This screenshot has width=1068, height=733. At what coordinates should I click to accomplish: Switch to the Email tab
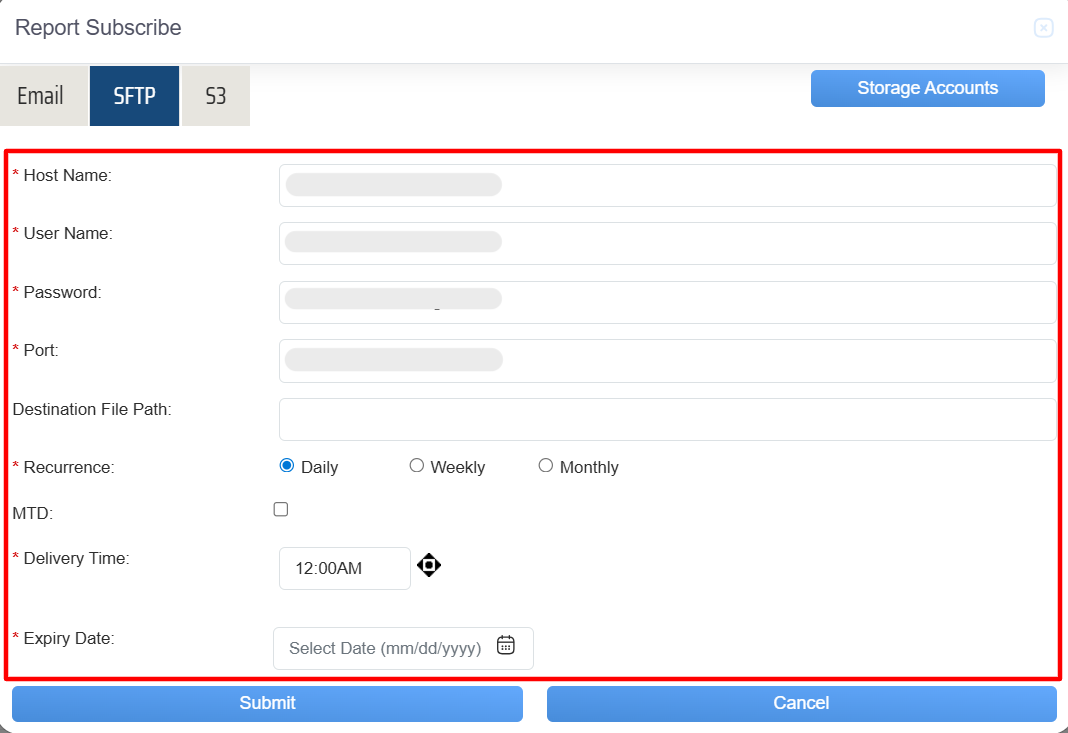41,96
